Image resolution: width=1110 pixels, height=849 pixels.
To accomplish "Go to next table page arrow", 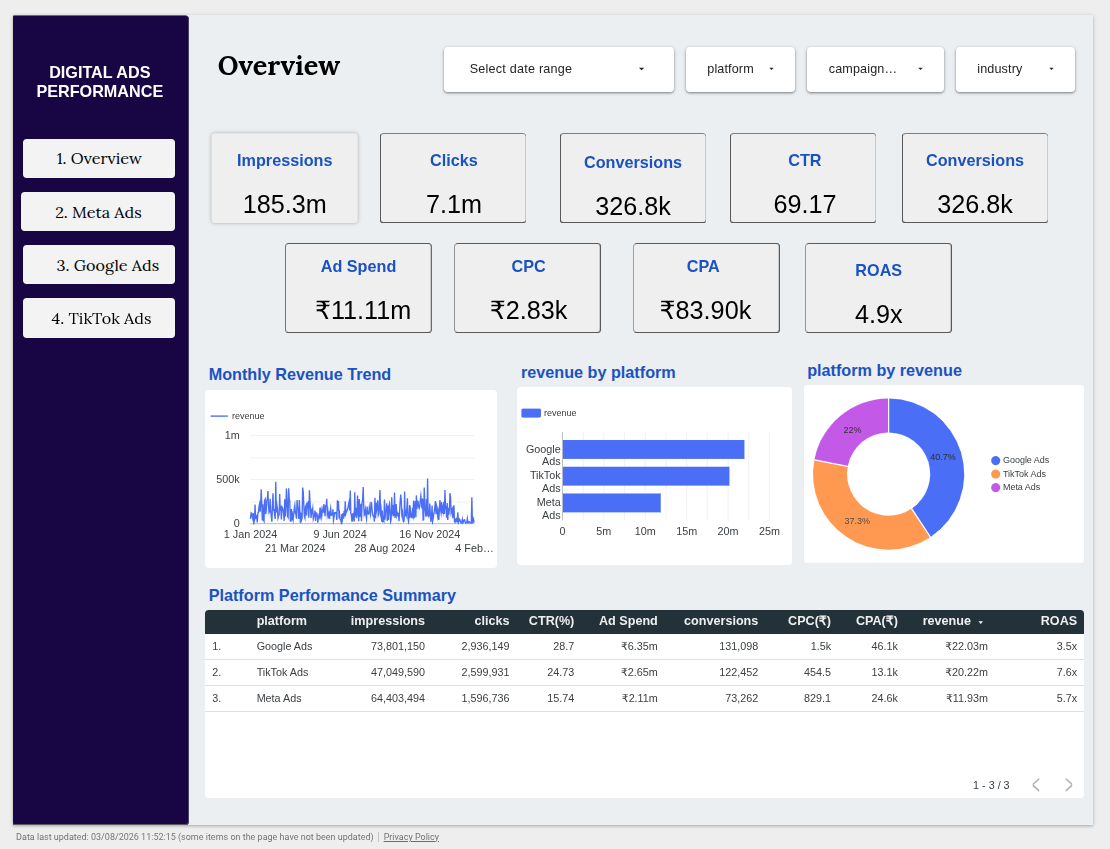I will (1068, 785).
